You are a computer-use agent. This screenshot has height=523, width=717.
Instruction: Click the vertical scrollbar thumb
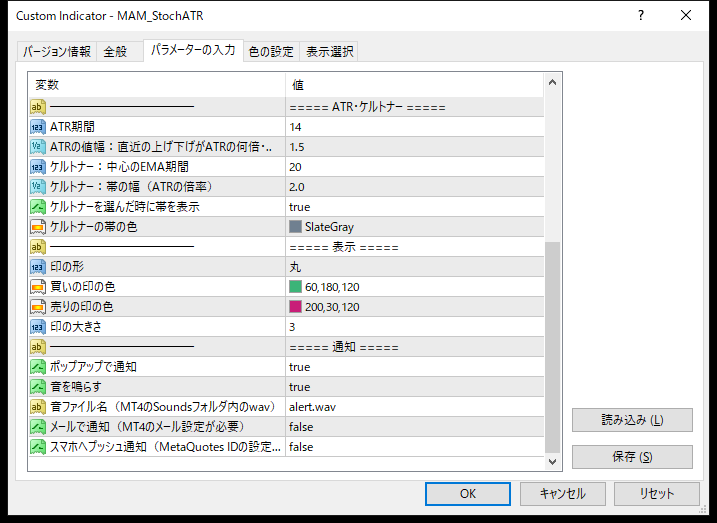(552, 347)
